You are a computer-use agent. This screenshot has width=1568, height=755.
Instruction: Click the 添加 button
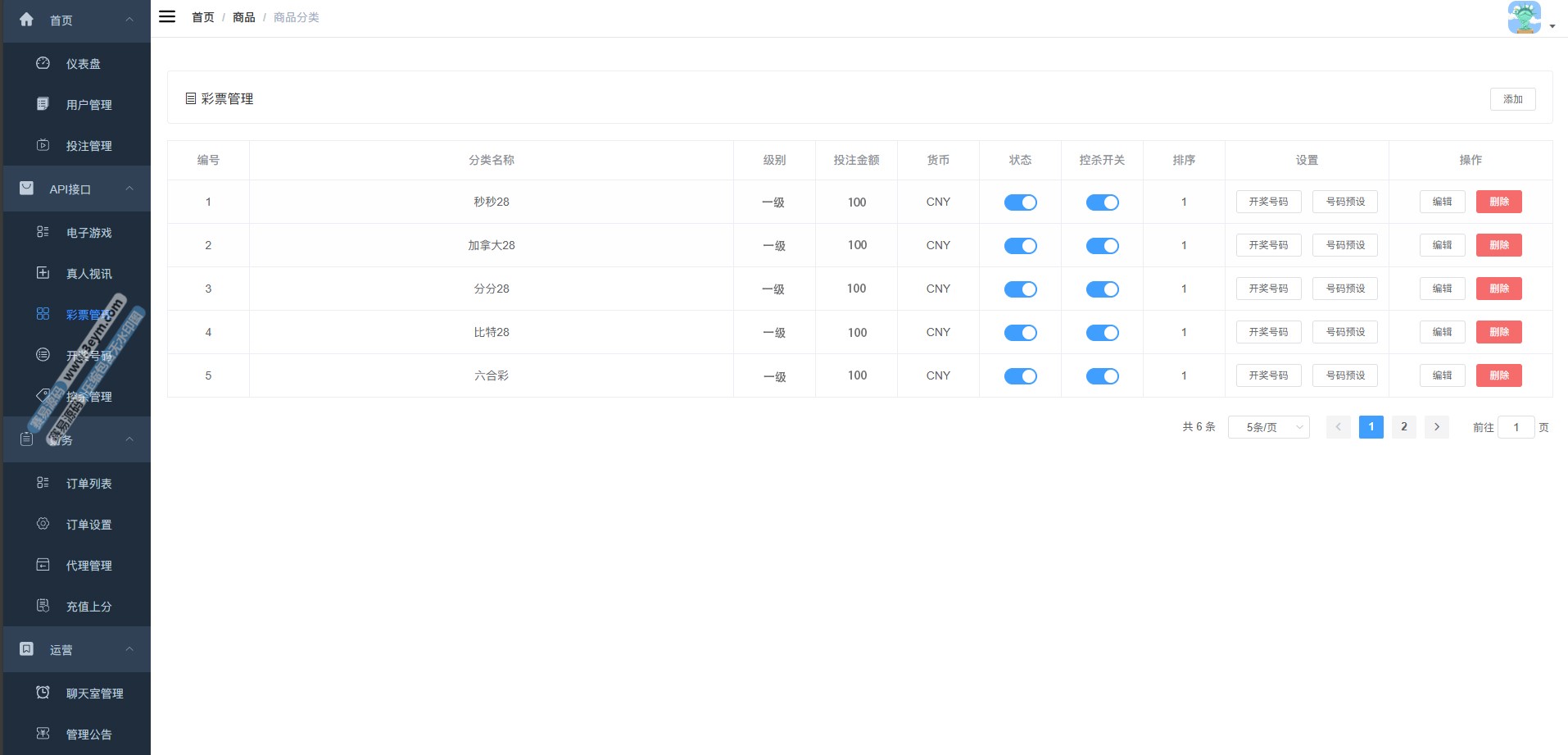(1512, 99)
